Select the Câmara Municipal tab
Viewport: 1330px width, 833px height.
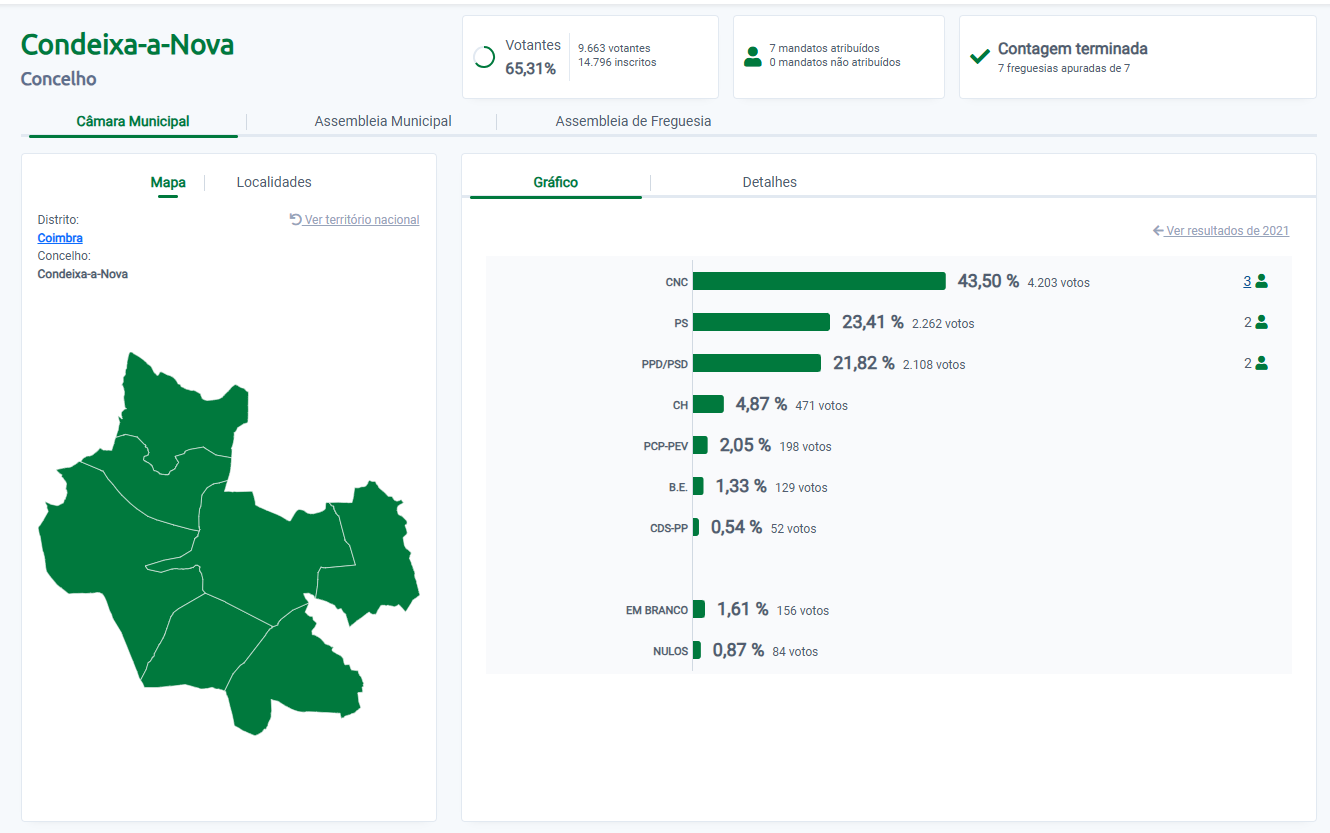(x=133, y=121)
